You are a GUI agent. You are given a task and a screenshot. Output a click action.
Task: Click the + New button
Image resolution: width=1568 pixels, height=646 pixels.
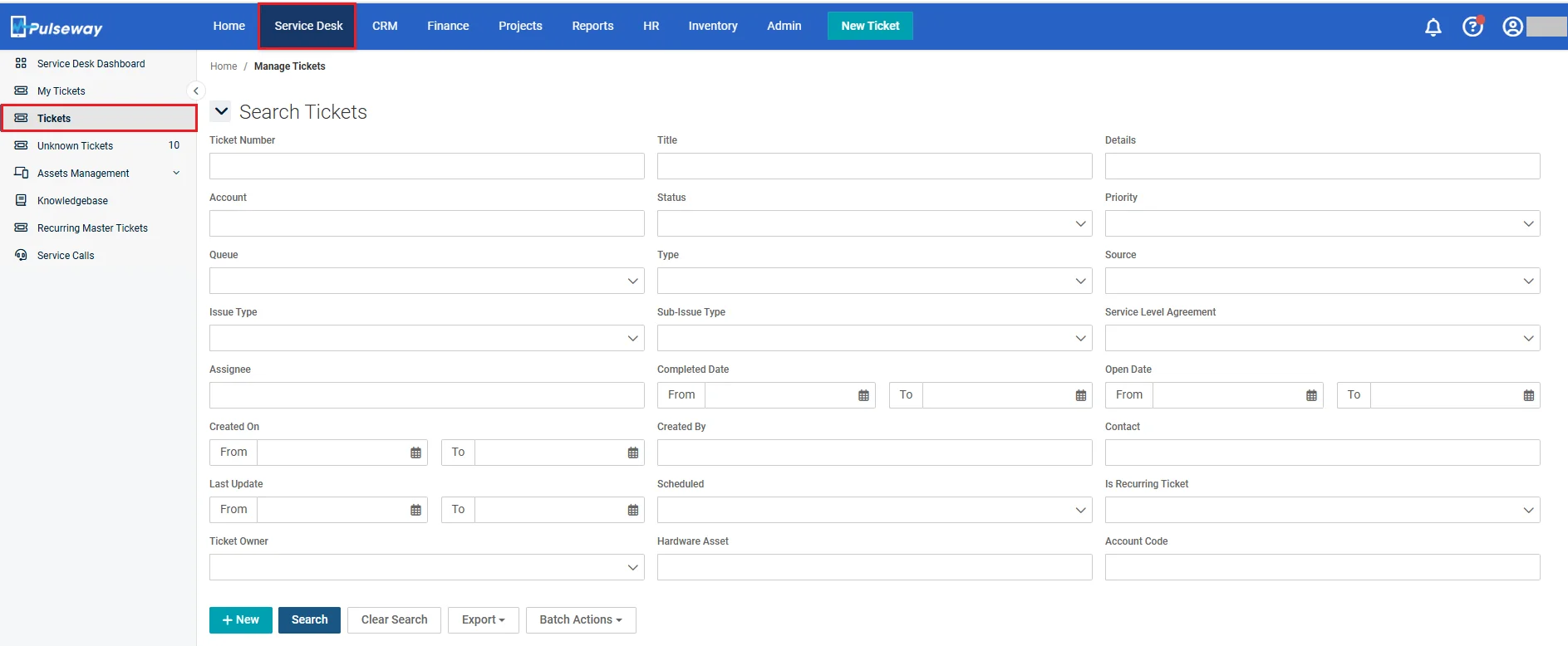[x=241, y=620]
